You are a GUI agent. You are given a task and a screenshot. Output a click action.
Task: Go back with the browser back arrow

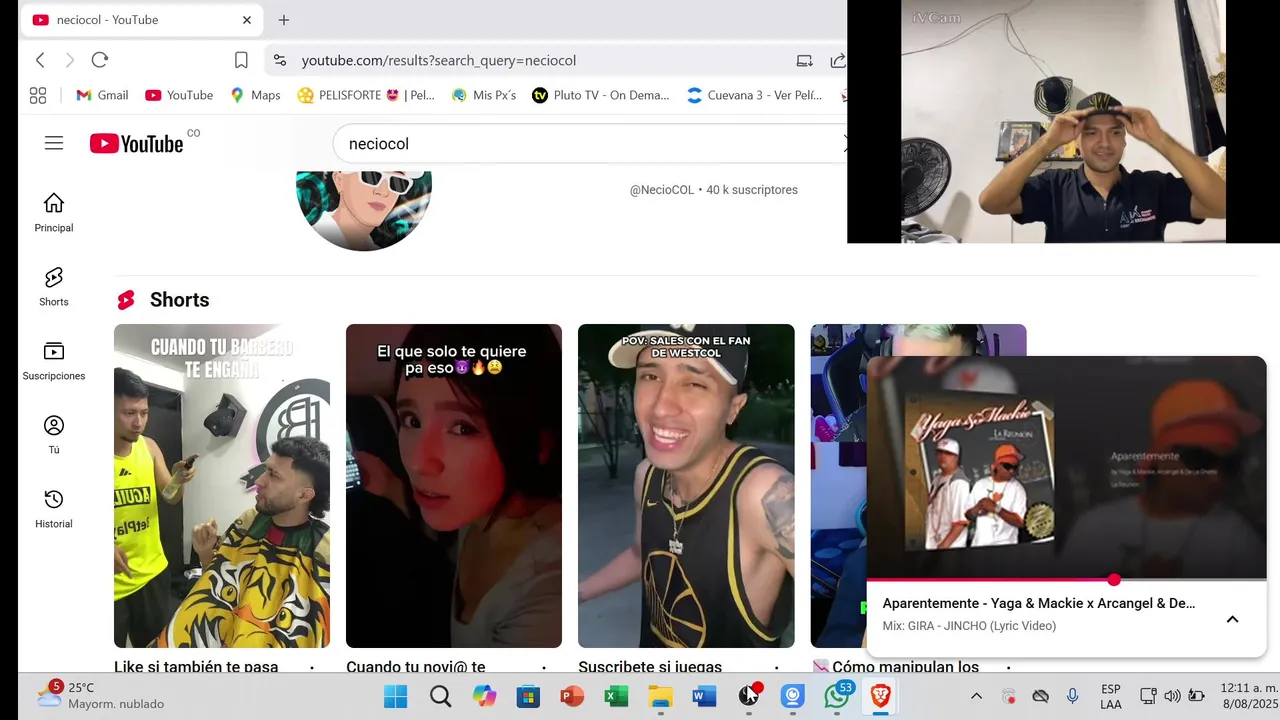tap(40, 60)
